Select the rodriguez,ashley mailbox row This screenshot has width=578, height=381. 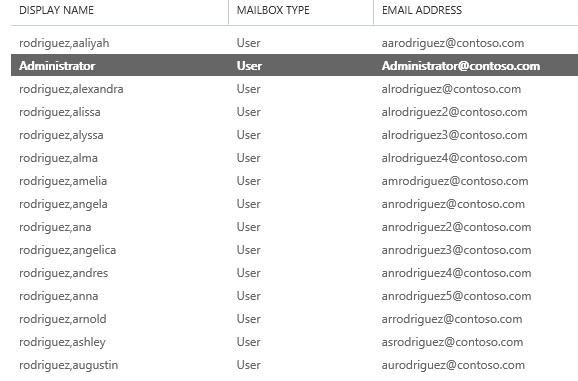pyautogui.click(x=295, y=342)
